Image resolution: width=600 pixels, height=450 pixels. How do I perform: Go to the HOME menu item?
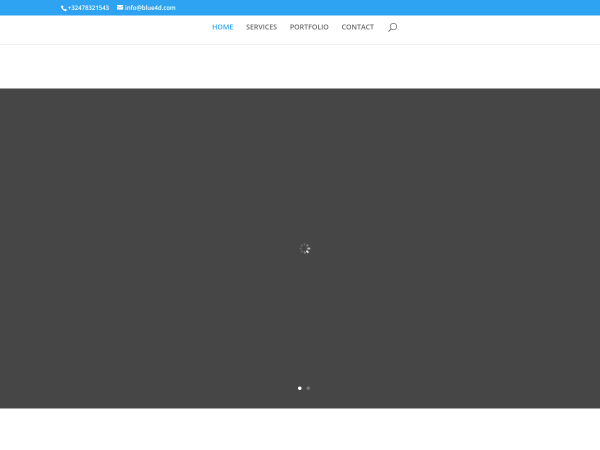coord(223,27)
